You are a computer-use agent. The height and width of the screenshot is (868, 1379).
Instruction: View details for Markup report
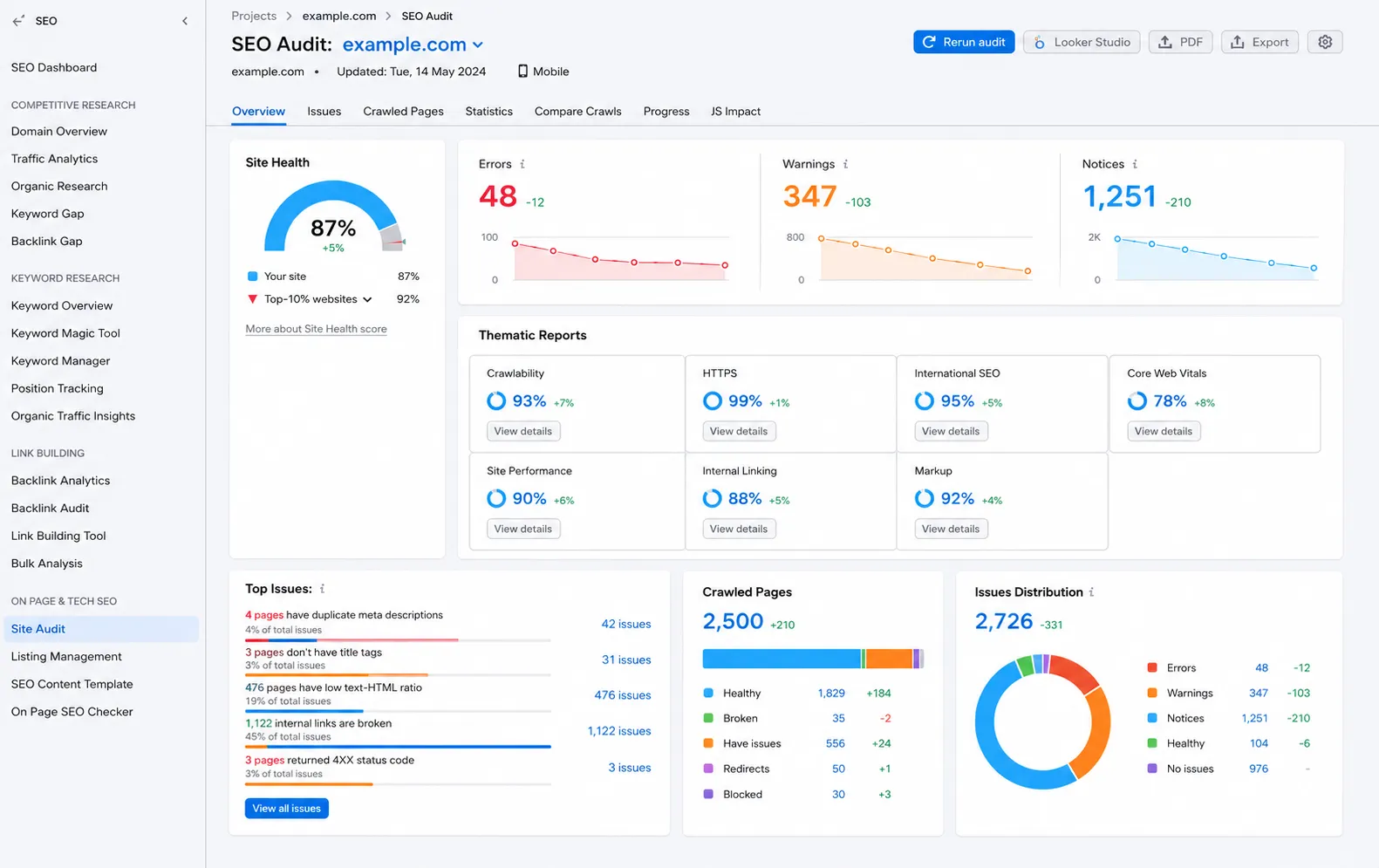pyautogui.click(x=951, y=529)
